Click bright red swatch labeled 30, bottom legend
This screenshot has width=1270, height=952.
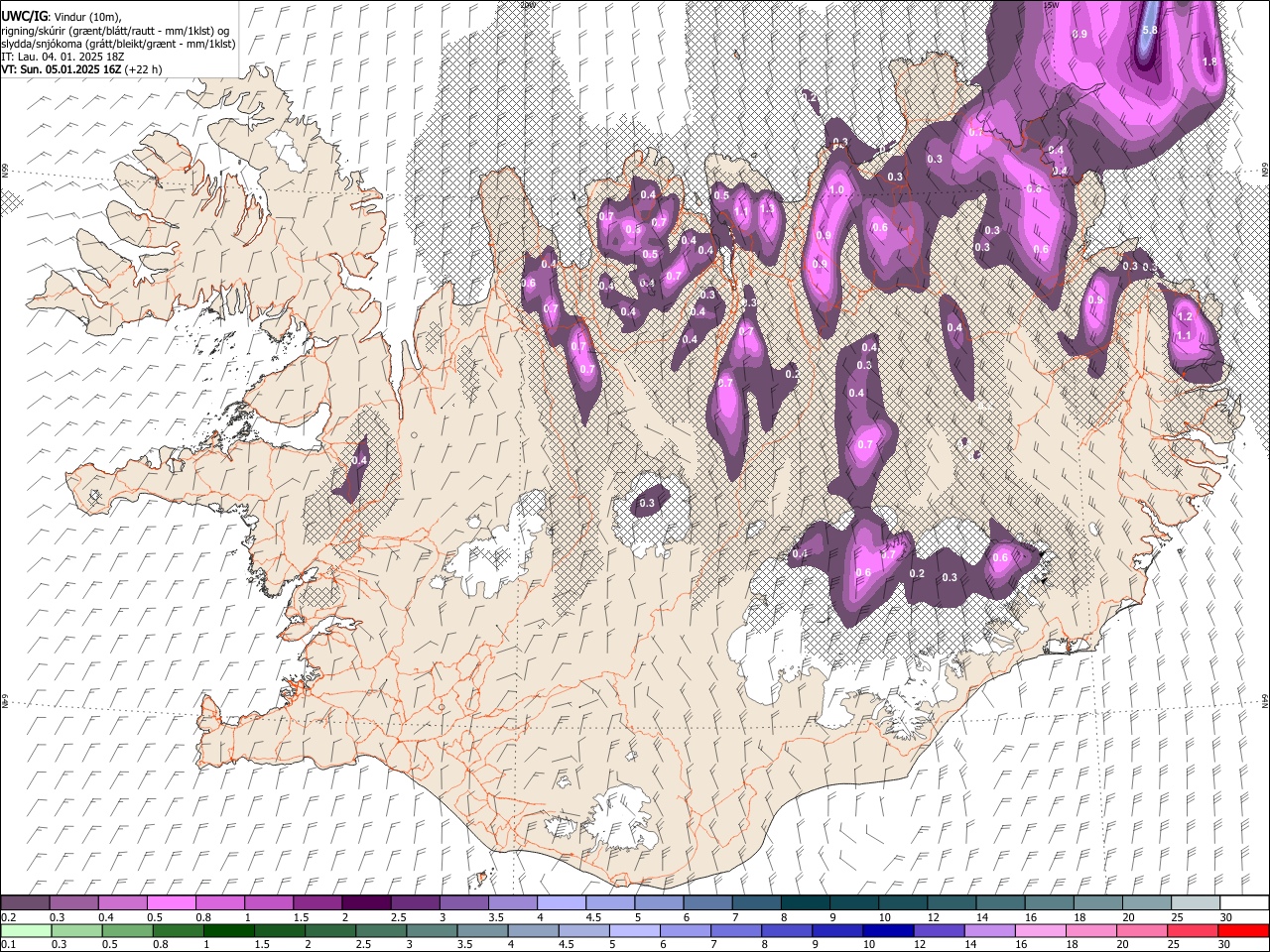pyautogui.click(x=1242, y=931)
